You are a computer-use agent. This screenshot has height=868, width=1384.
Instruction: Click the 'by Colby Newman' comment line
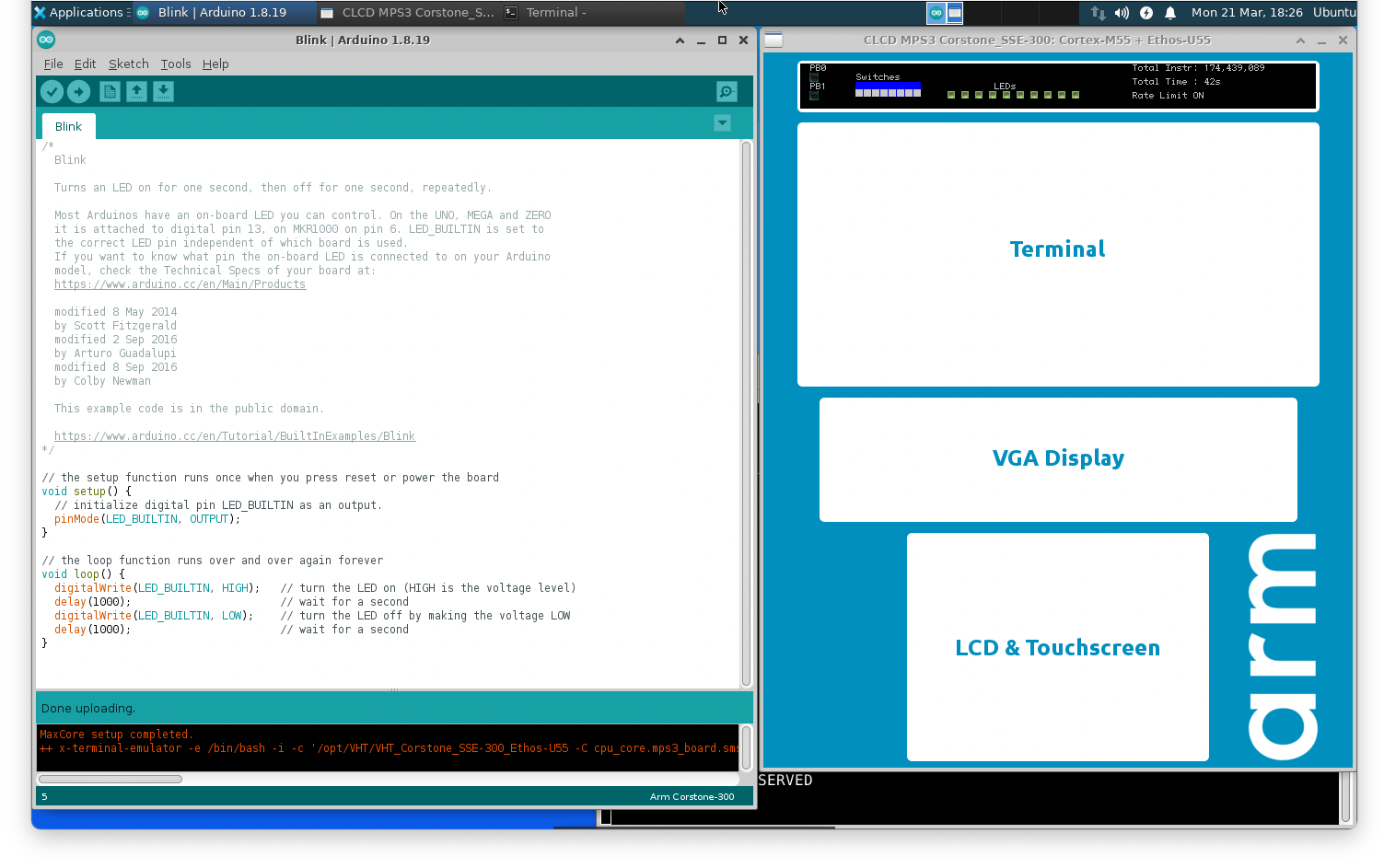[102, 381]
